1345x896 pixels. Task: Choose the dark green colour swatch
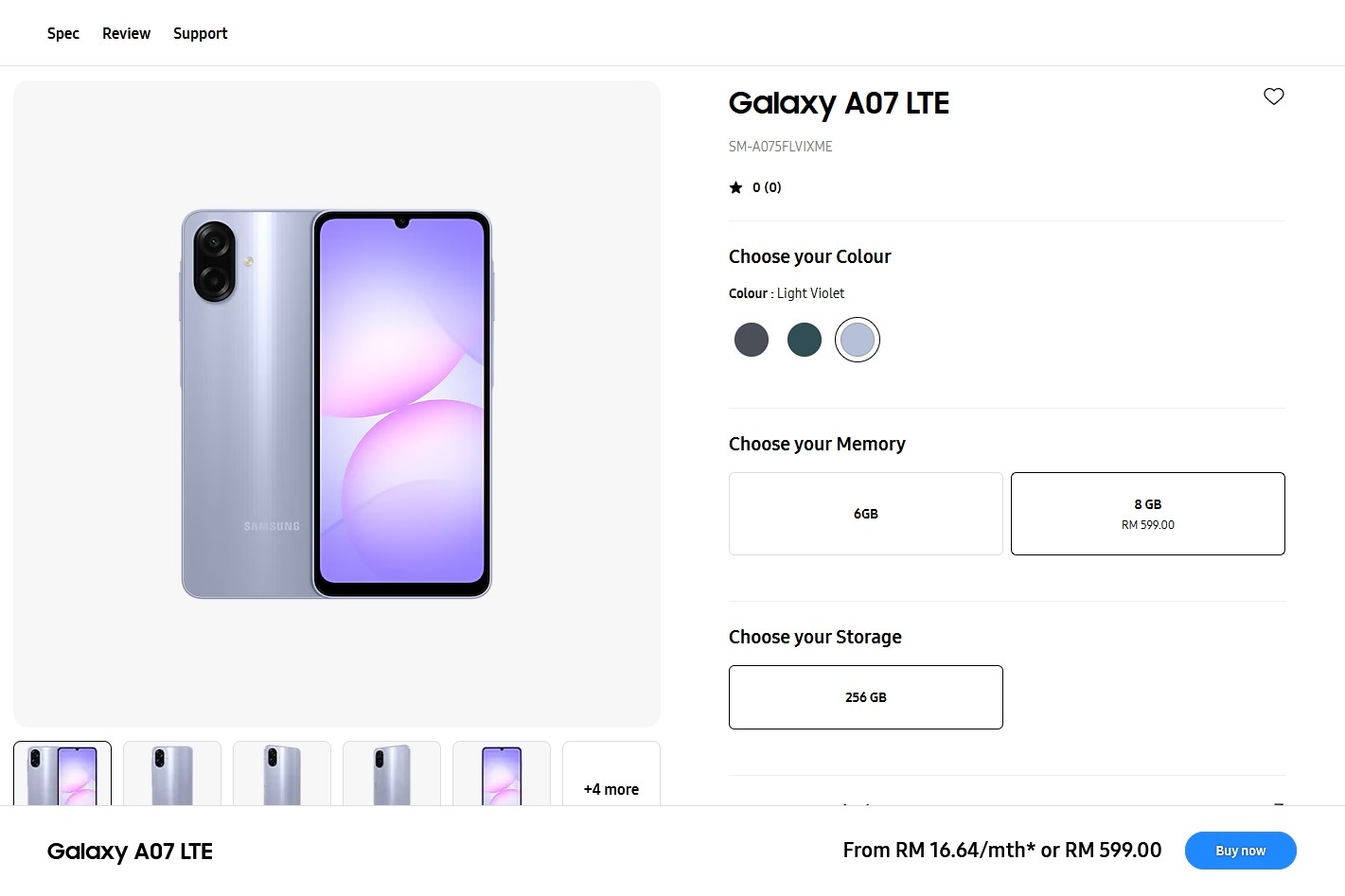pos(805,340)
